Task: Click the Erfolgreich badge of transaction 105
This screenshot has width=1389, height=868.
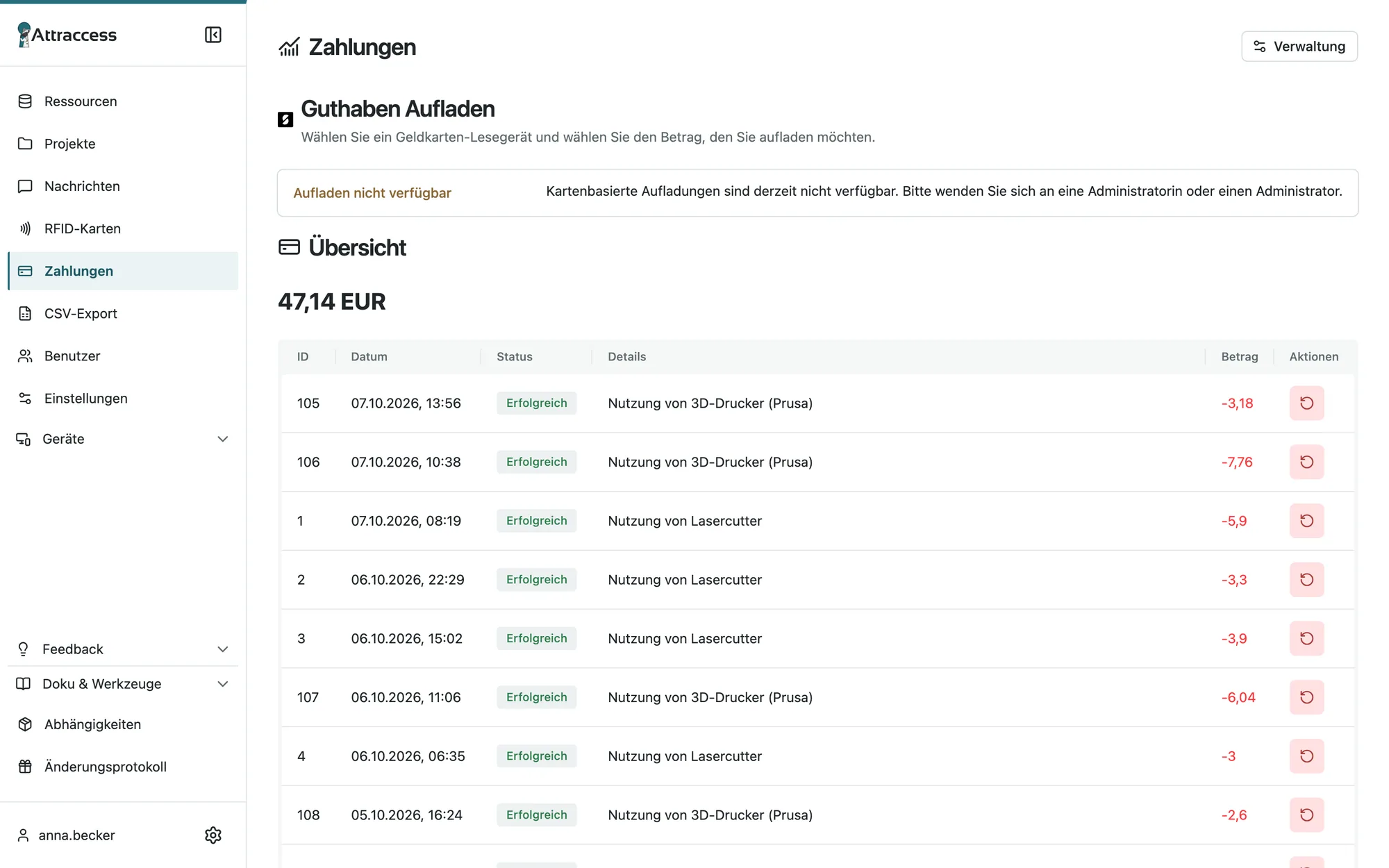Action: 536,403
